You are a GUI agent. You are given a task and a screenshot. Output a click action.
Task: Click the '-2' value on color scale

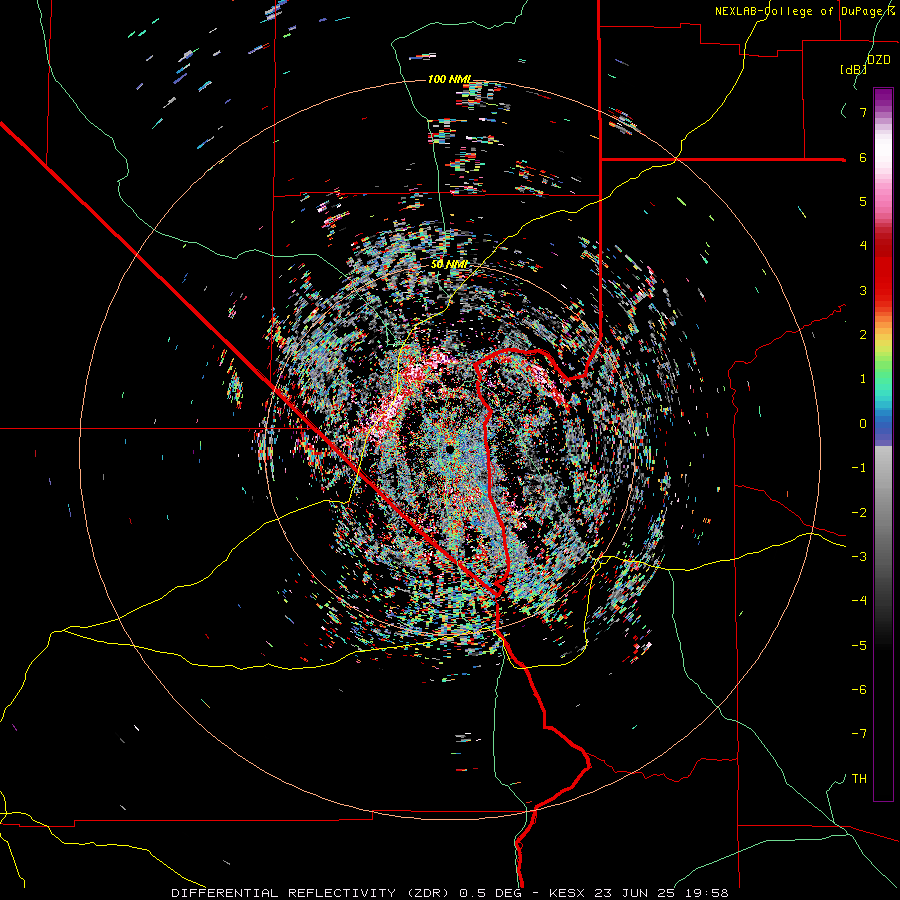click(x=859, y=513)
